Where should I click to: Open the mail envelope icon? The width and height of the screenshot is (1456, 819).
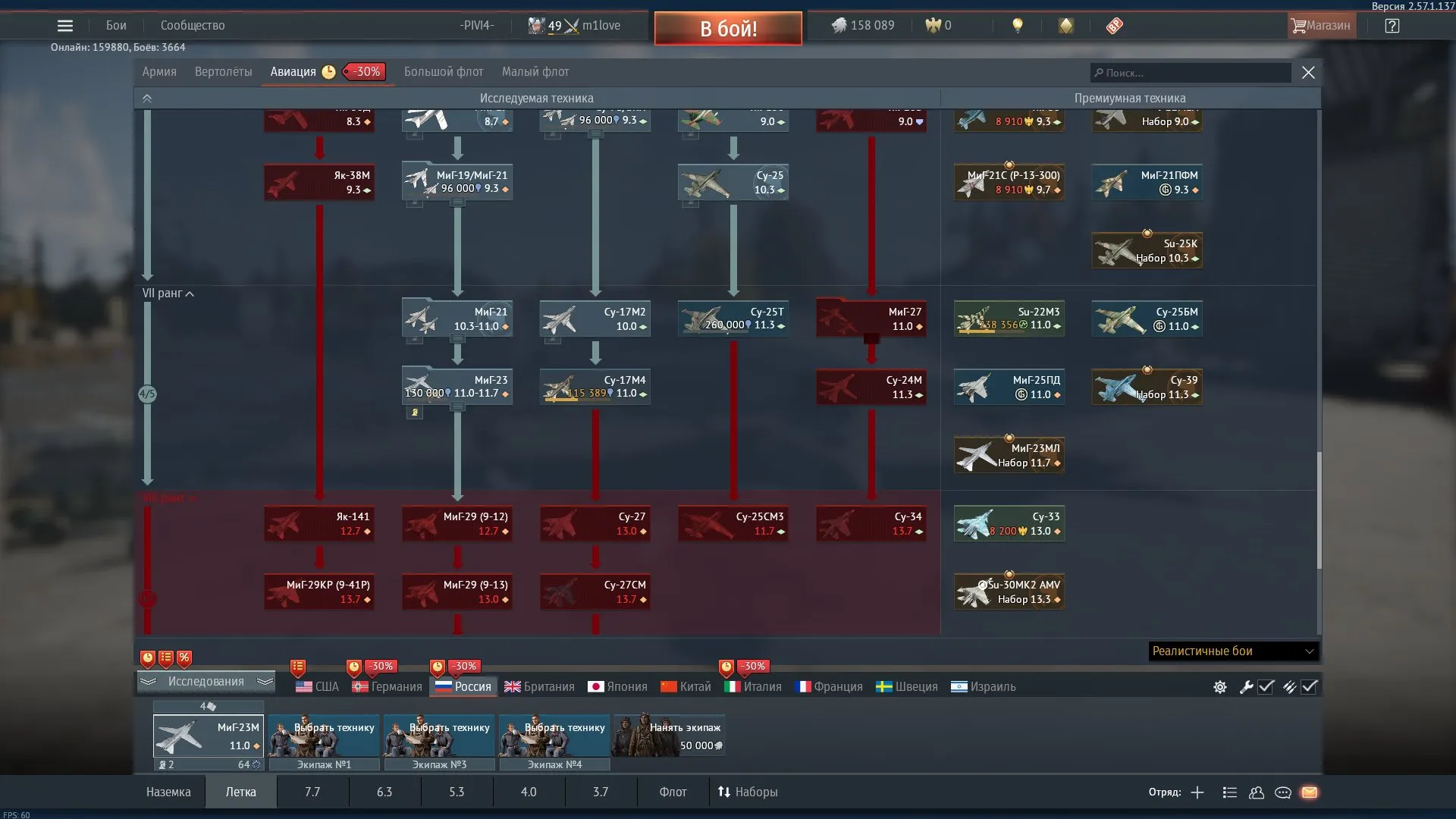tap(1310, 792)
